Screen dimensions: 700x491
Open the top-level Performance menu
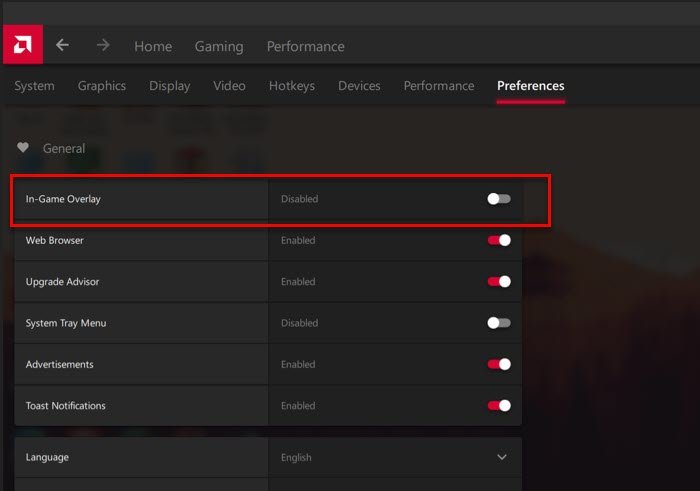click(305, 46)
